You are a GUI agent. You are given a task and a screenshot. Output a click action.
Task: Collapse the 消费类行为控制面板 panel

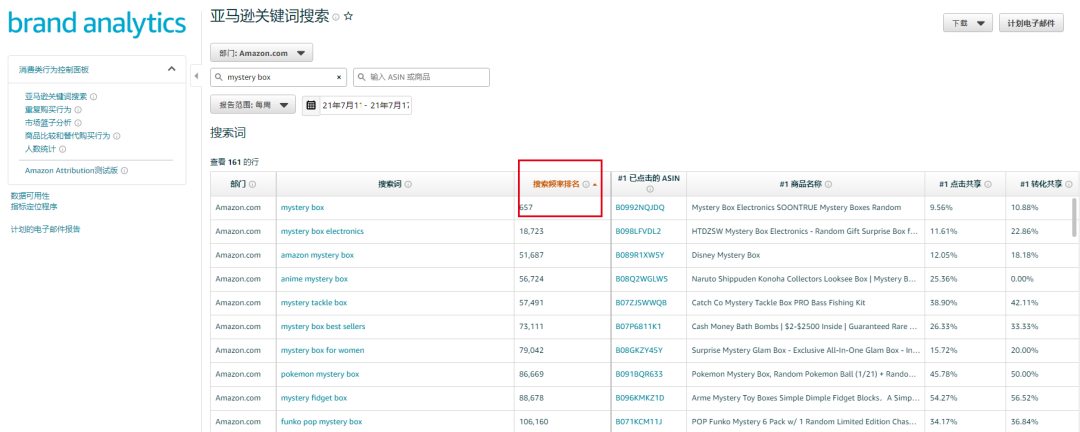tap(172, 69)
